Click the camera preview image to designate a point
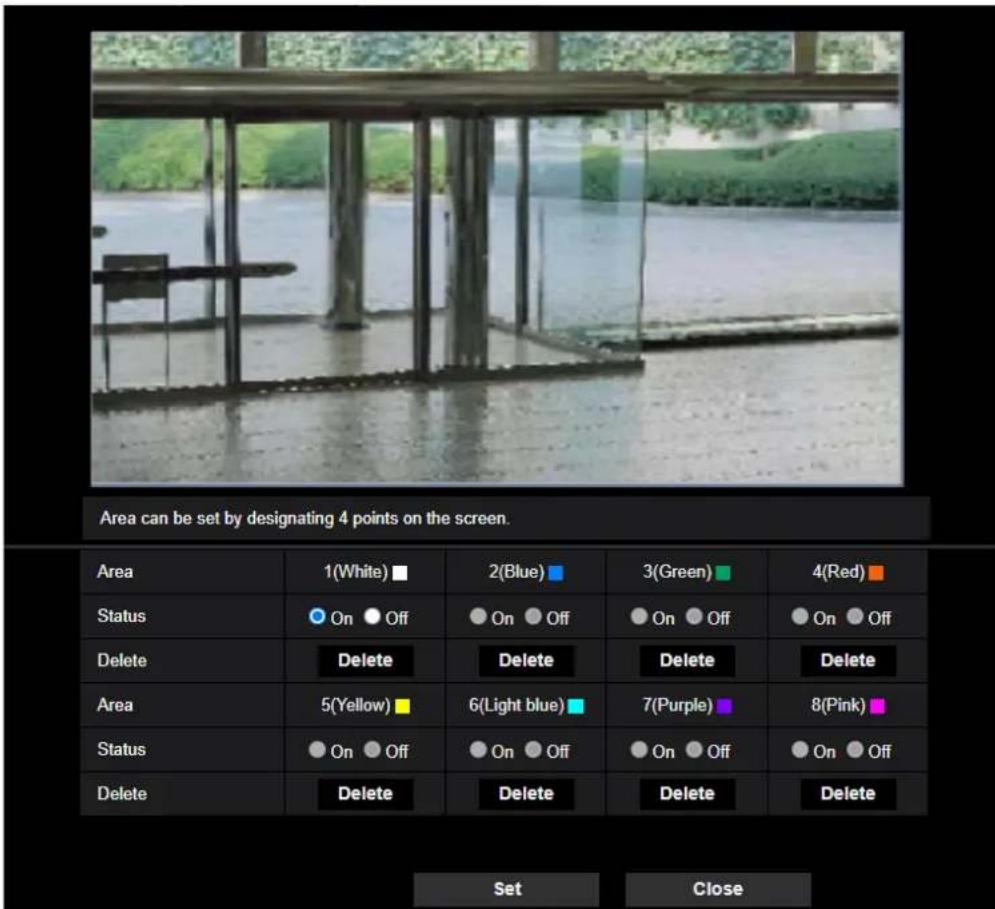 tap(497, 259)
